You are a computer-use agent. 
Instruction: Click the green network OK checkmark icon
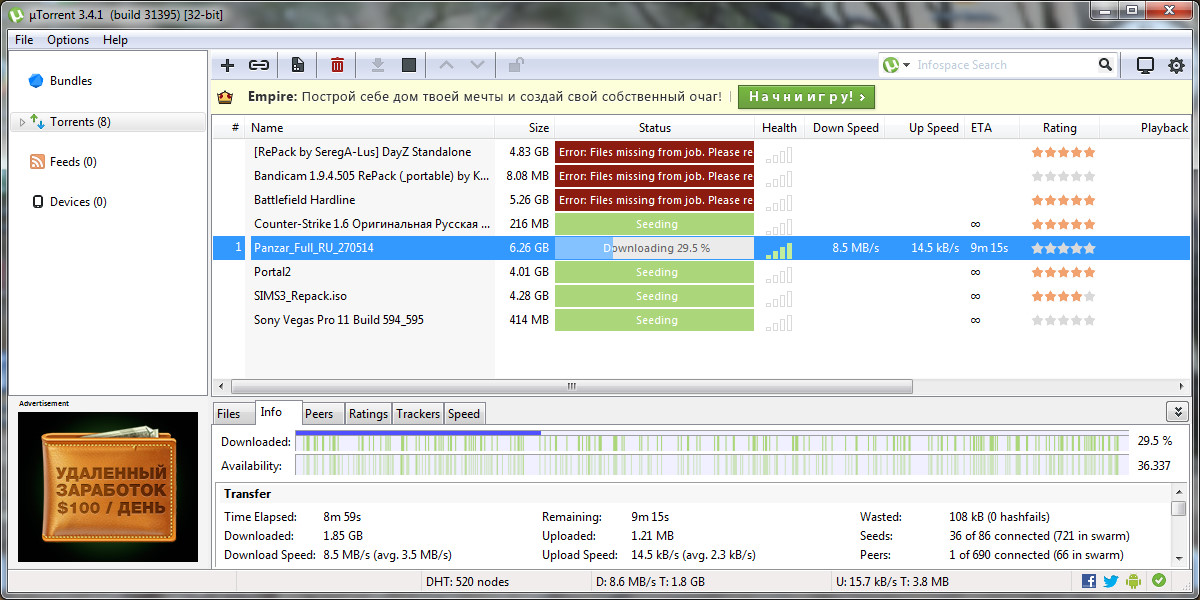(1158, 580)
